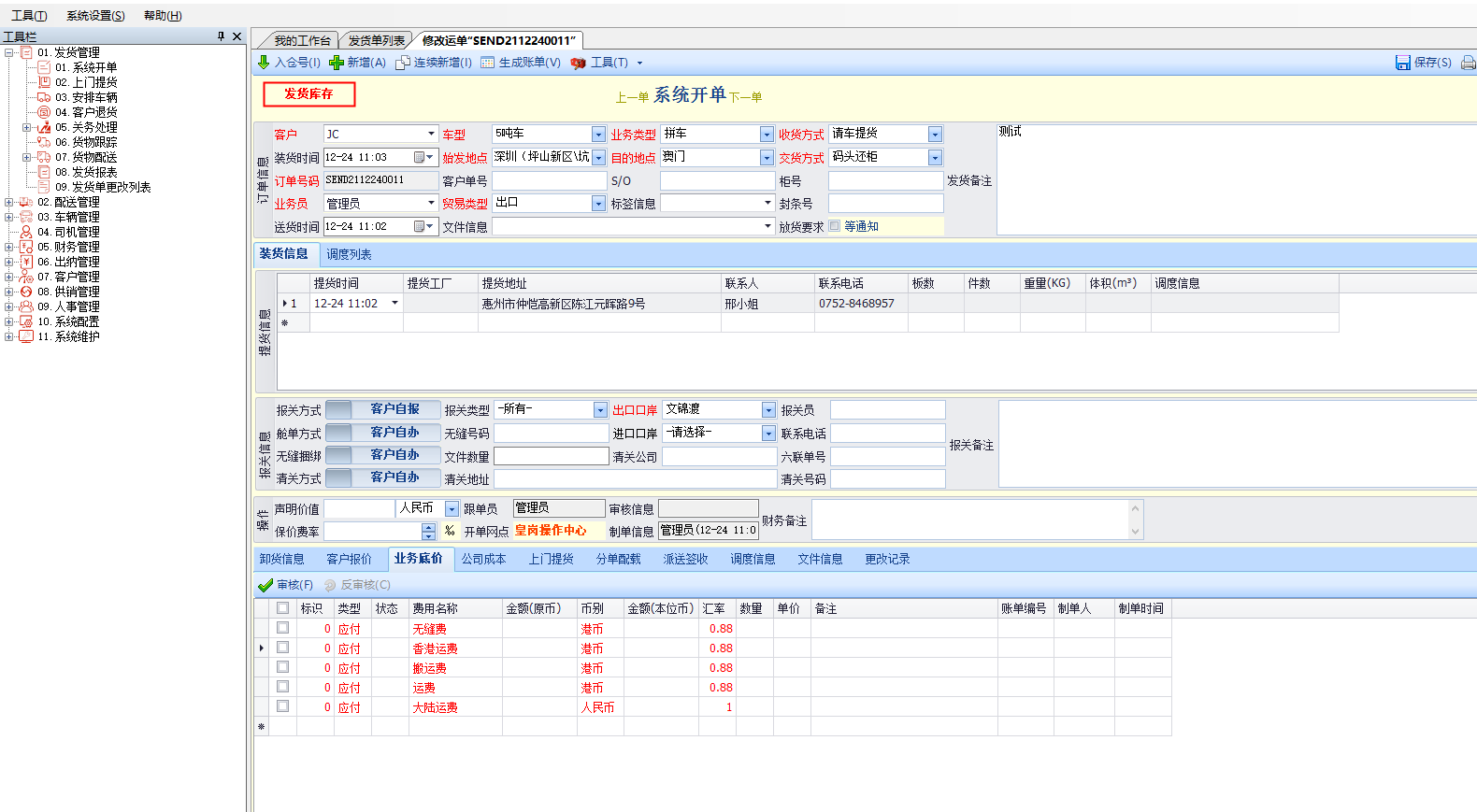
Task: Open the 车型 dropdown showing 5吨车
Action: point(598,135)
